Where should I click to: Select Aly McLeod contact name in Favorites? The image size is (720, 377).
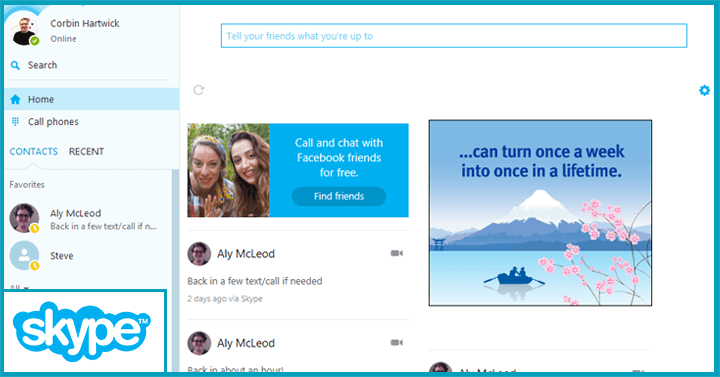click(x=75, y=214)
